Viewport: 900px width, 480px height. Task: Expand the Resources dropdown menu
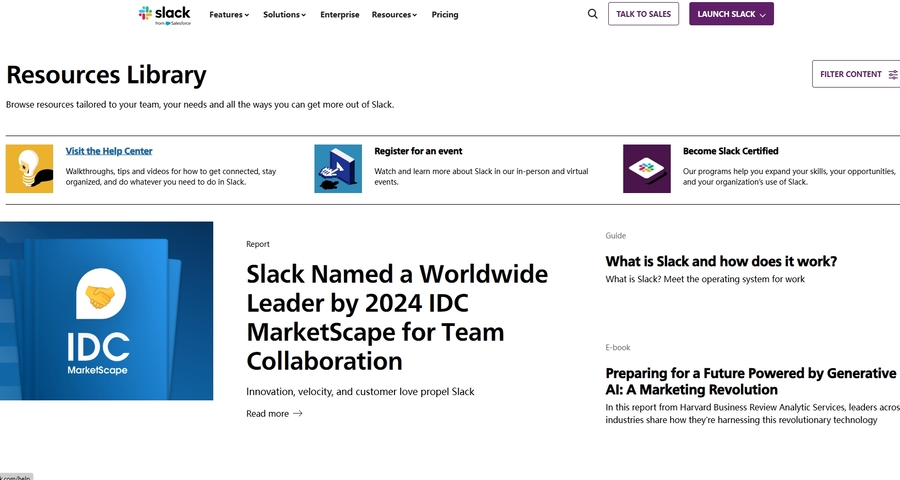coord(394,14)
